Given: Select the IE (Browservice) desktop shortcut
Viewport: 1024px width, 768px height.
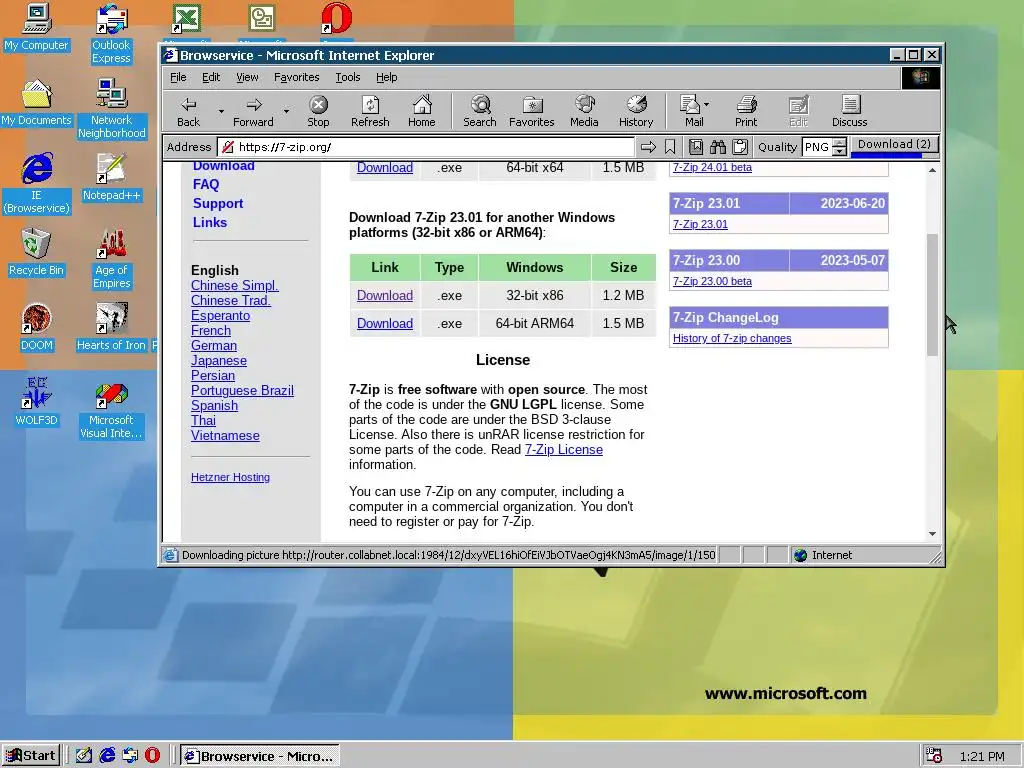Looking at the screenshot, I should [37, 184].
